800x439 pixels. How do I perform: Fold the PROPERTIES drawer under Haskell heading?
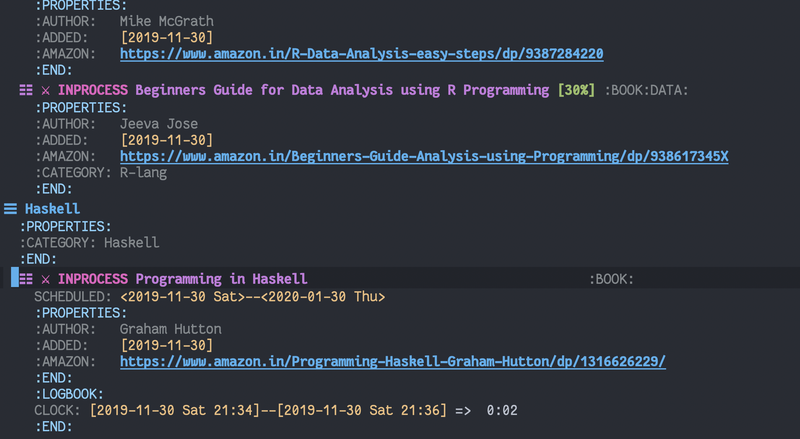(65, 226)
